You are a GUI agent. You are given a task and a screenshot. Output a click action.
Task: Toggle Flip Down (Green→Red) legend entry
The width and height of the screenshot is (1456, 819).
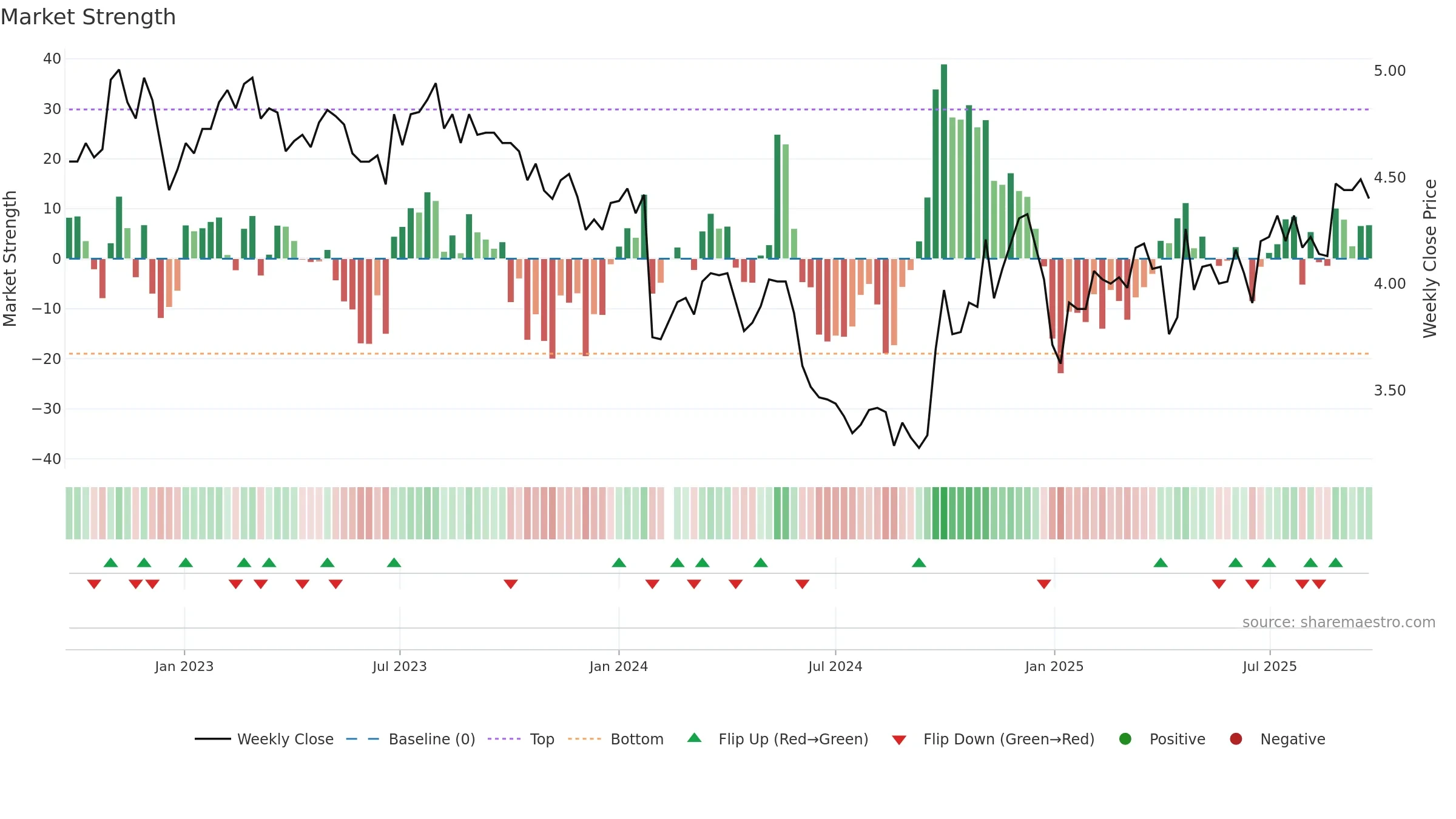tap(994, 739)
